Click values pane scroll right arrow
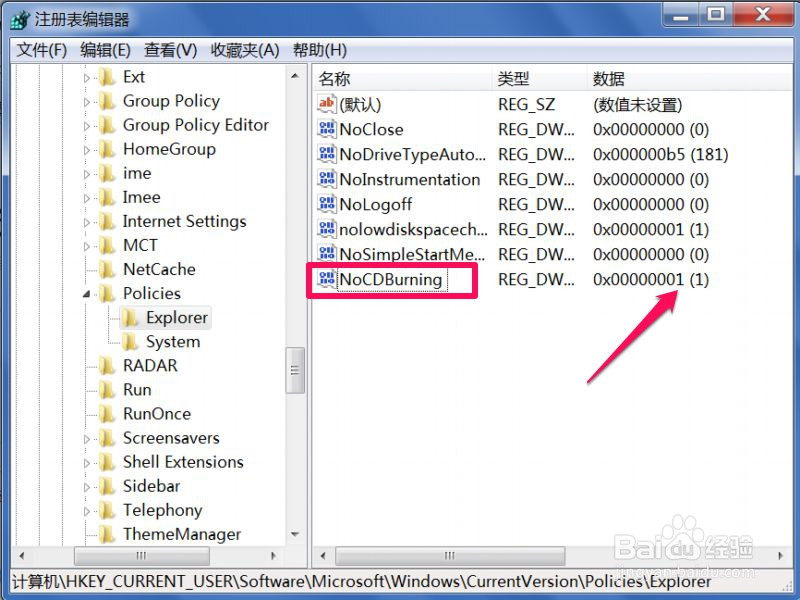The image size is (800, 600). pyautogui.click(x=781, y=556)
